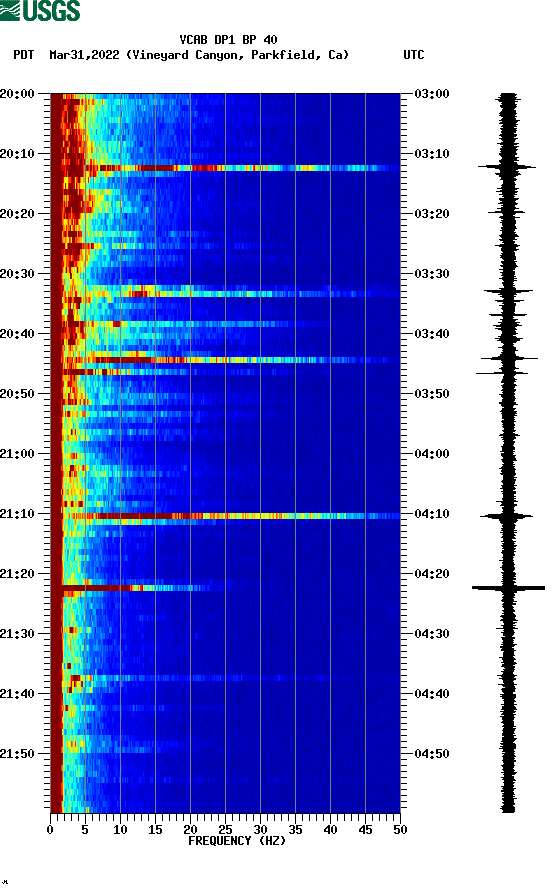Click the '03:30' UTC time label
This screenshot has width=552, height=893.
pos(432,274)
